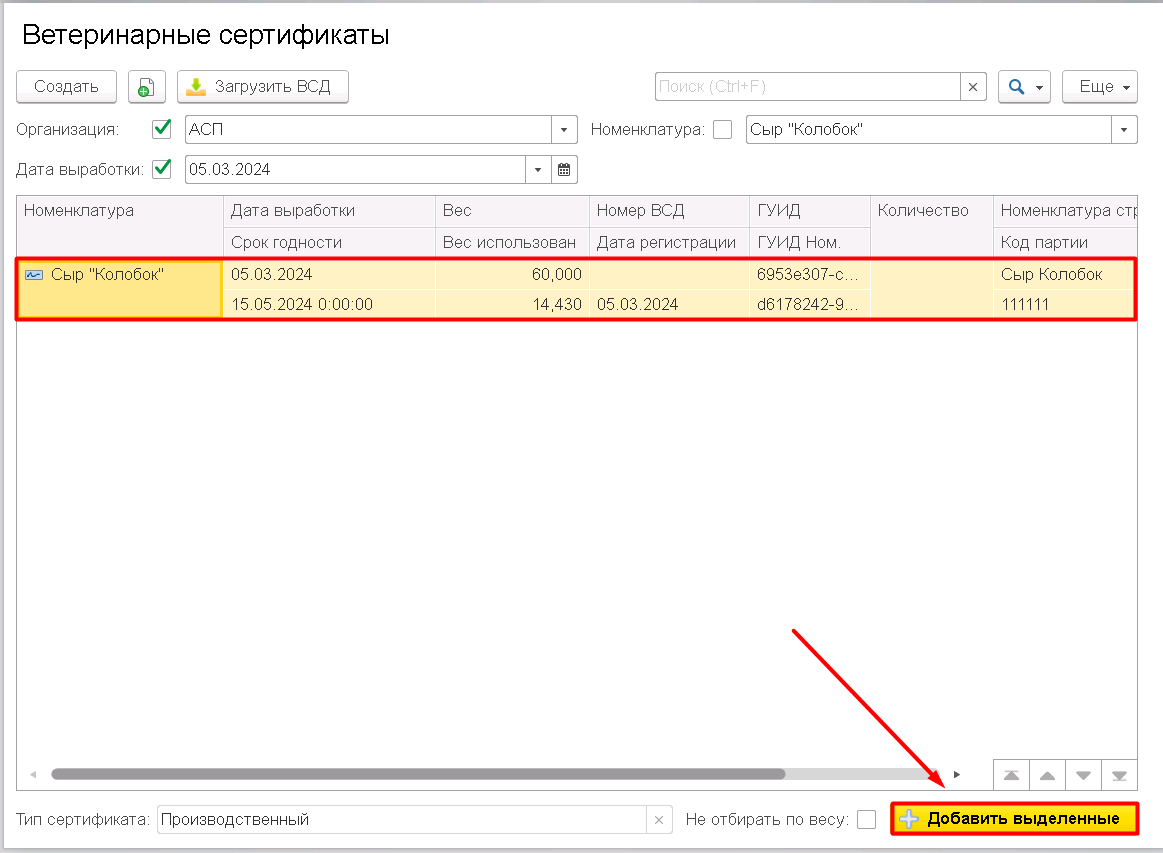Viewport: 1163px width, 853px height.
Task: Open calendar picker for Дата выработки
Action: click(x=564, y=169)
